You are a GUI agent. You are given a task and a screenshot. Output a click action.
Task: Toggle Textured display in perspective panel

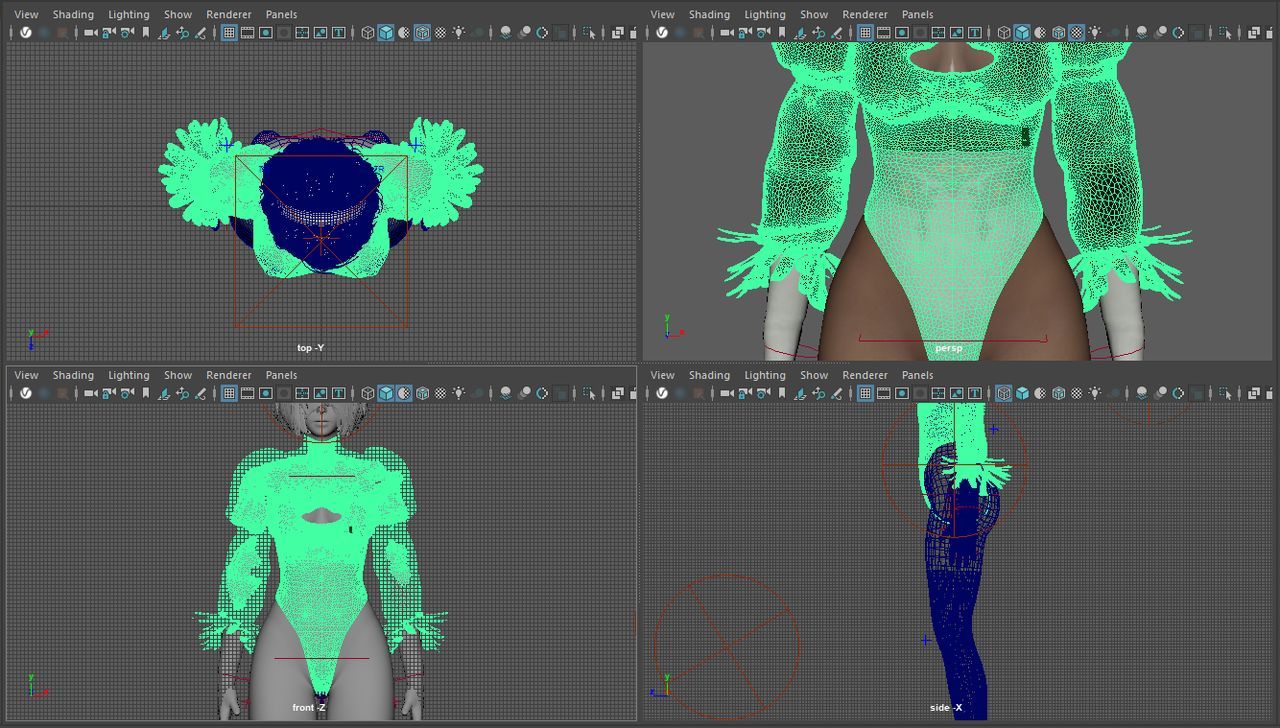pyautogui.click(x=1076, y=32)
